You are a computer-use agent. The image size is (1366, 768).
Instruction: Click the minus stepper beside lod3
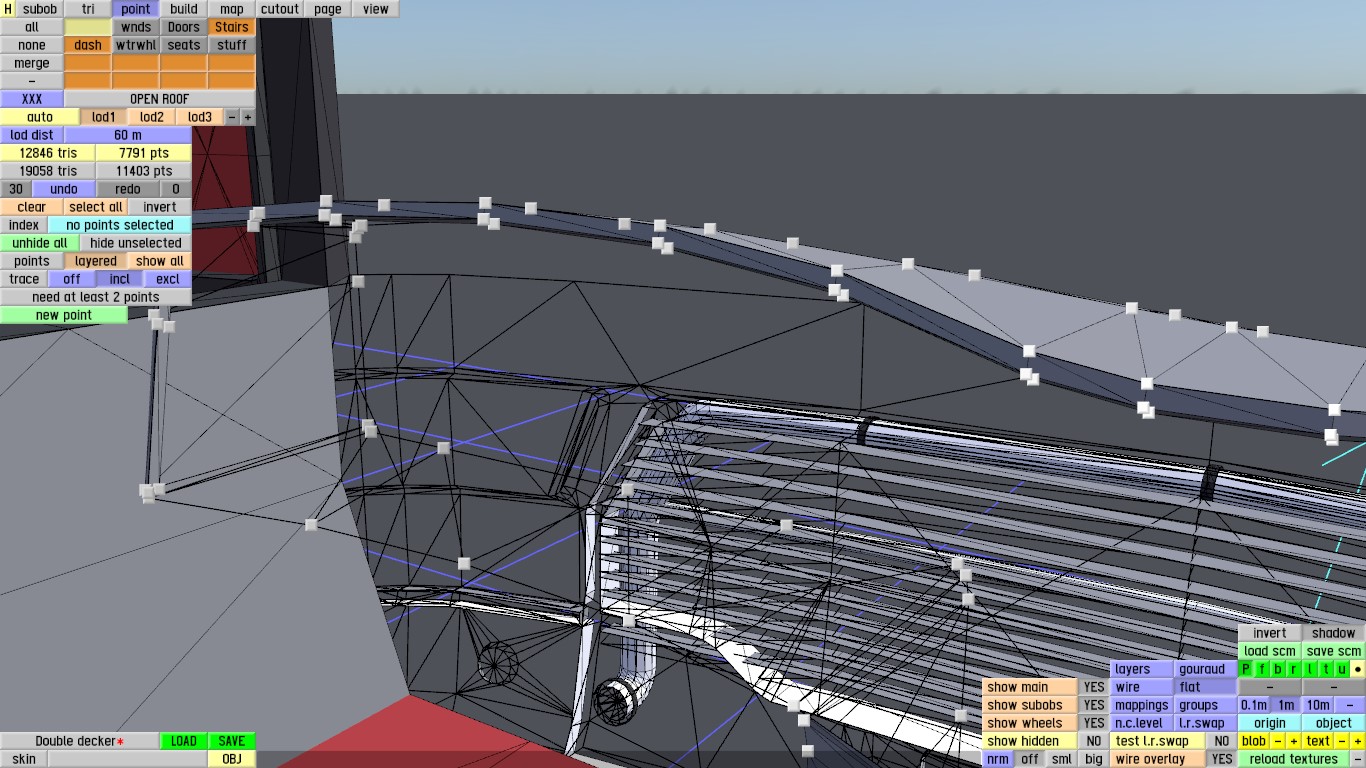click(232, 117)
